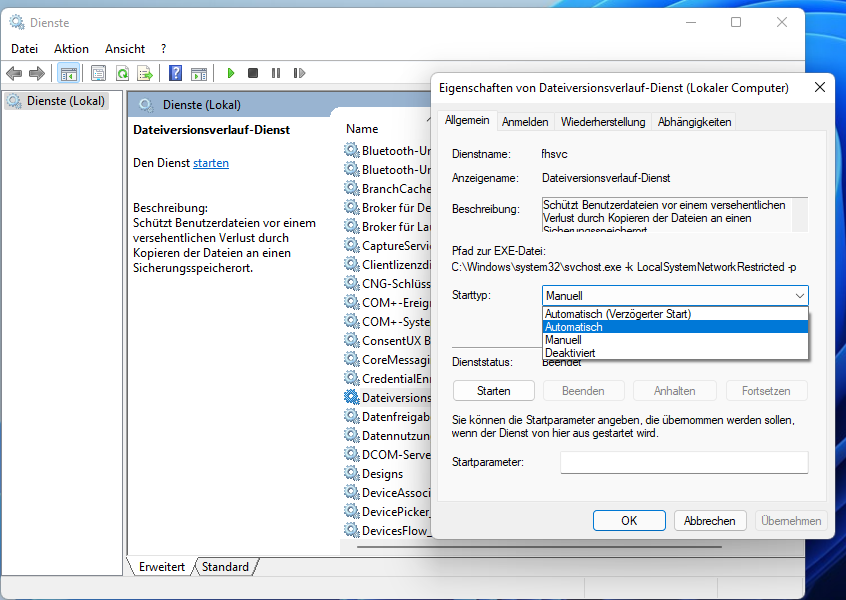Select the CredentialEnr service row
Screen dimensions: 846x600
coord(387,379)
